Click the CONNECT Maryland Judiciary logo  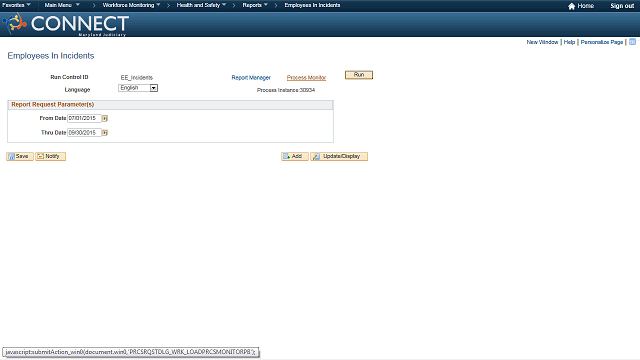point(66,24)
